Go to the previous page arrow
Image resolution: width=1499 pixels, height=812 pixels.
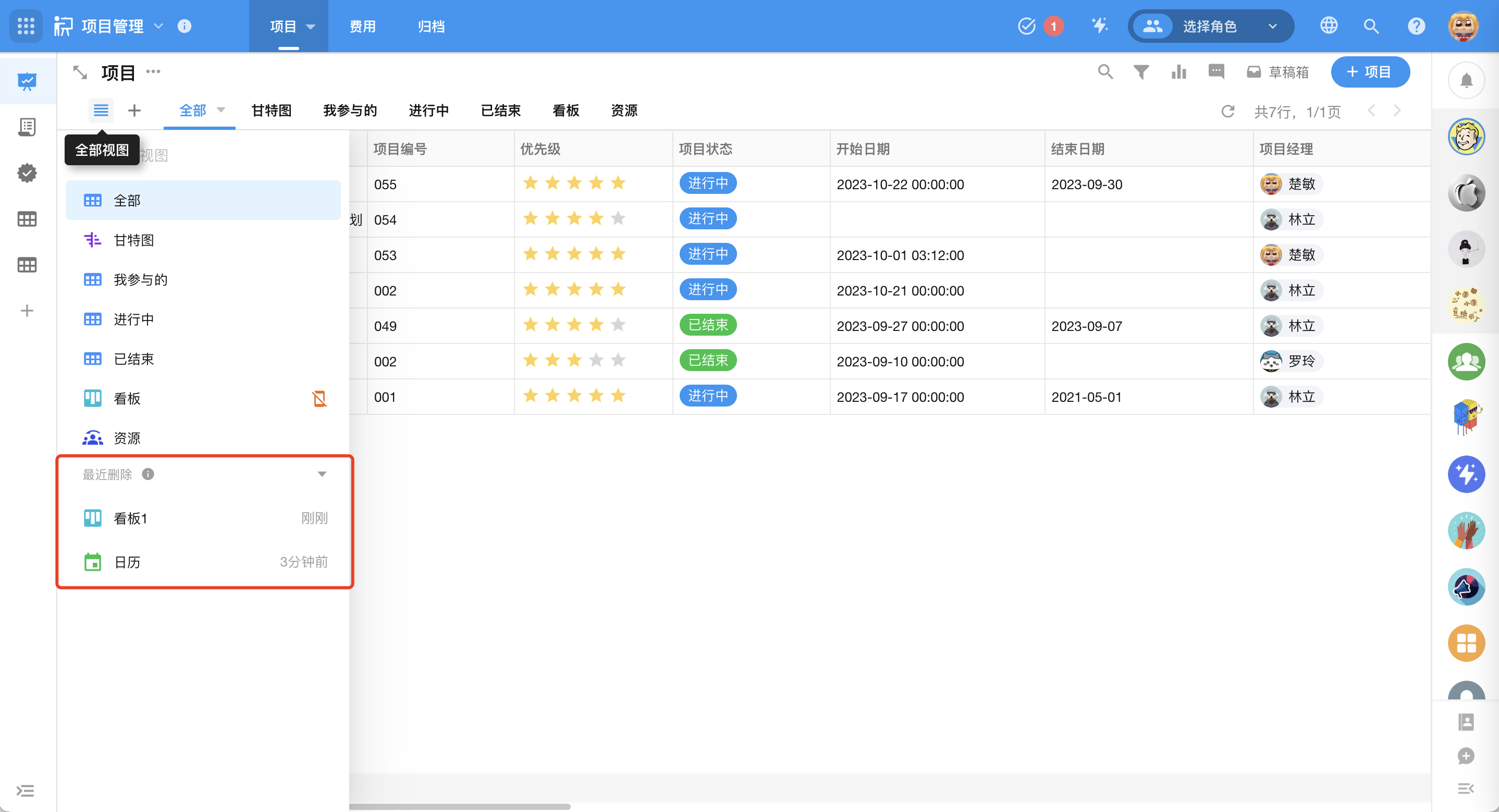click(x=1371, y=110)
